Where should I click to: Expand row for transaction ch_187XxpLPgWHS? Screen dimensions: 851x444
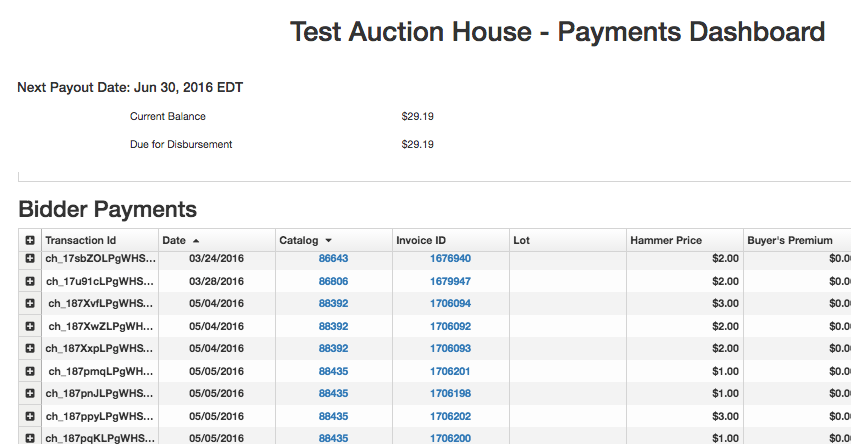pyautogui.click(x=30, y=349)
